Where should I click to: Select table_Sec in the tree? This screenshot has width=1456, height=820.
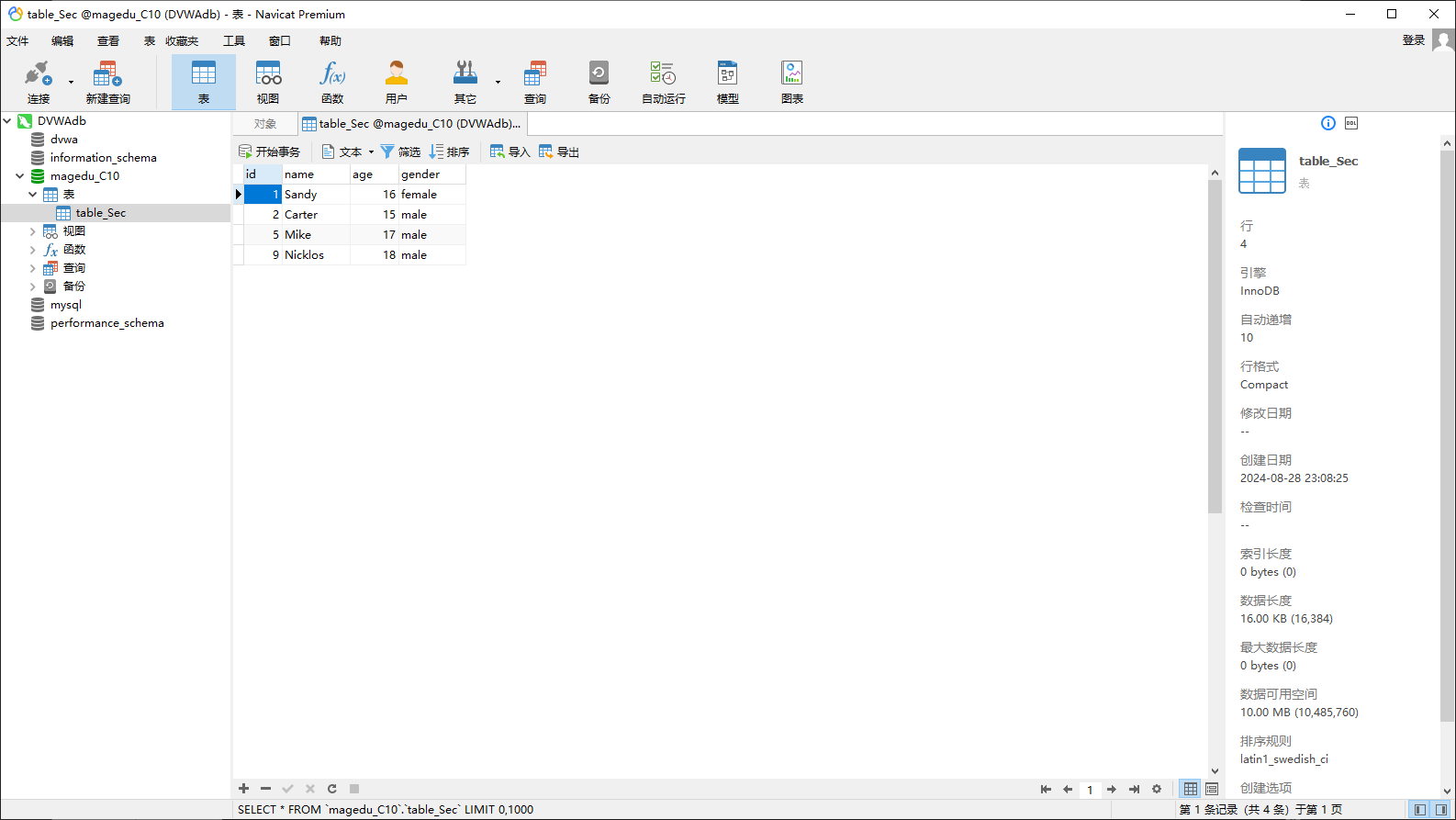tap(101, 213)
